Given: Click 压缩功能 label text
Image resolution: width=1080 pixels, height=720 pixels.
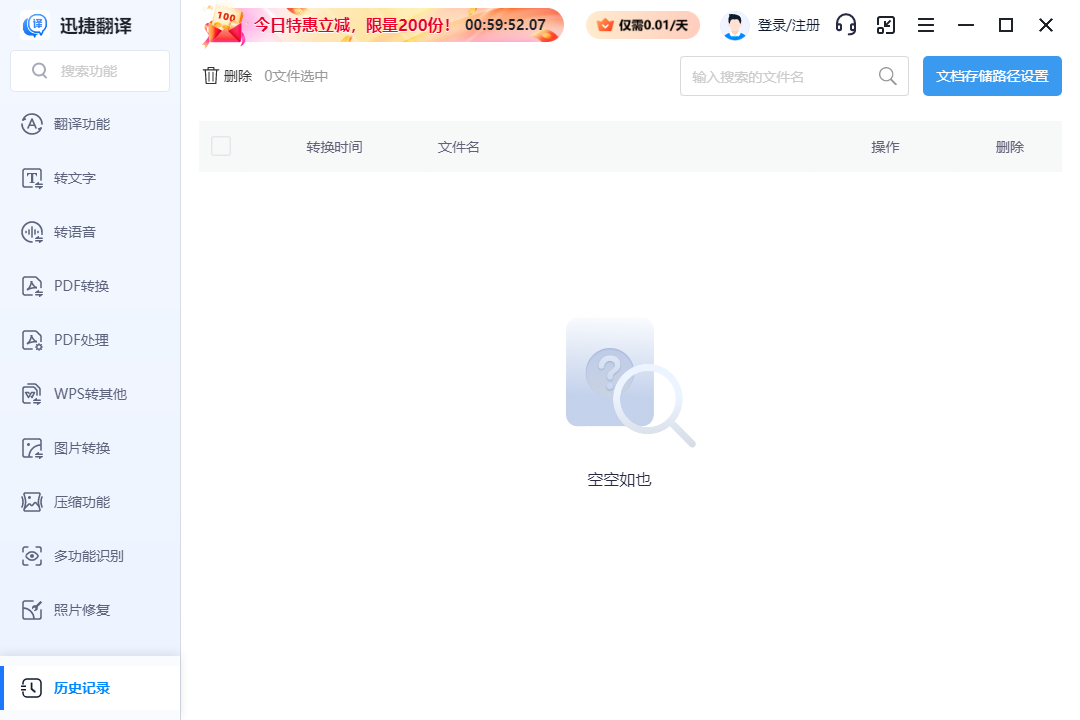Looking at the screenshot, I should [82, 502].
